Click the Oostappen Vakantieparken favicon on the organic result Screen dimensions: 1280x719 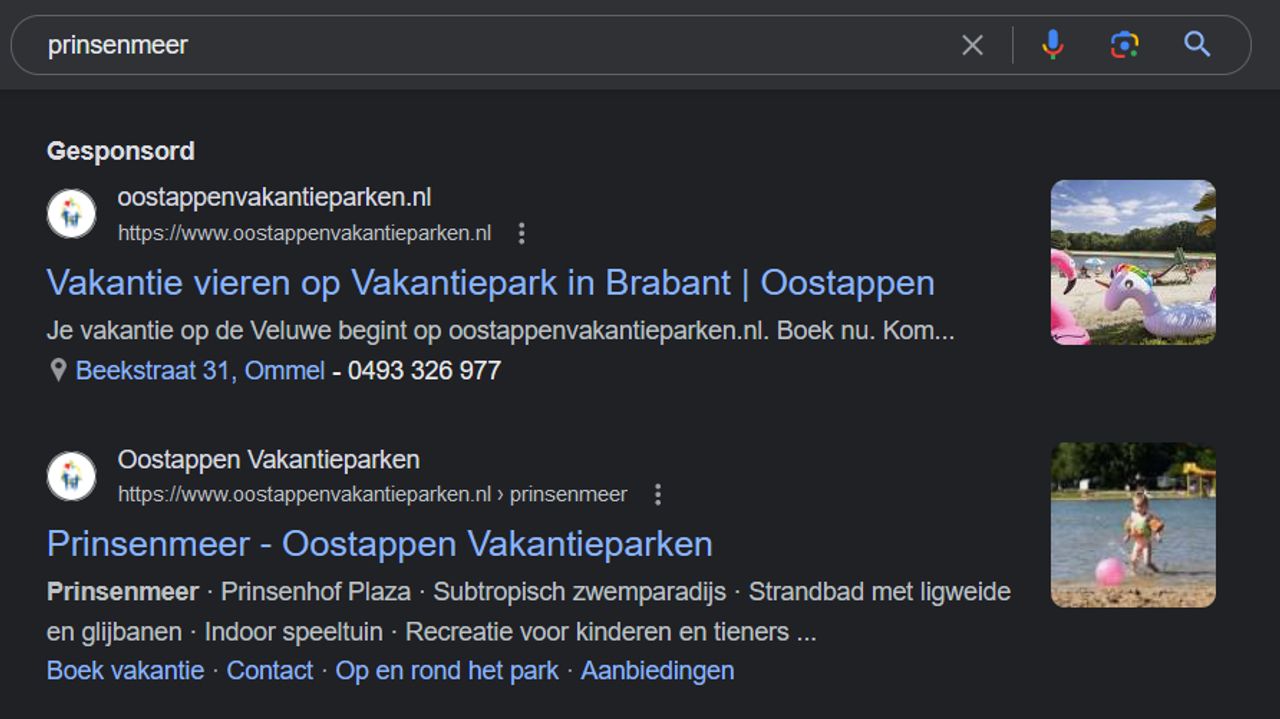70,476
